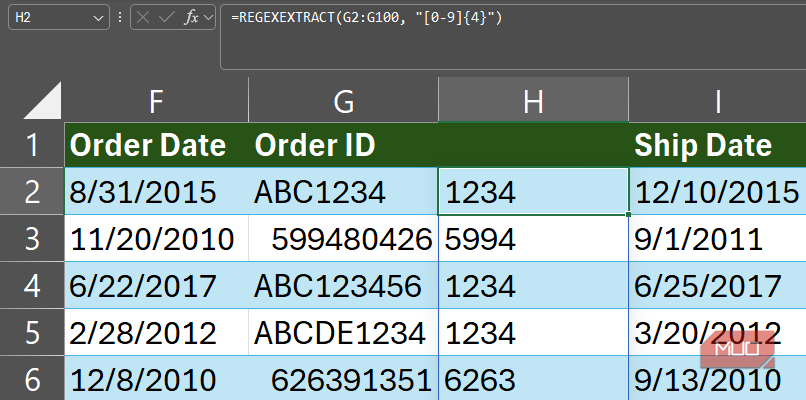Select cell showing 6263

[x=533, y=378]
